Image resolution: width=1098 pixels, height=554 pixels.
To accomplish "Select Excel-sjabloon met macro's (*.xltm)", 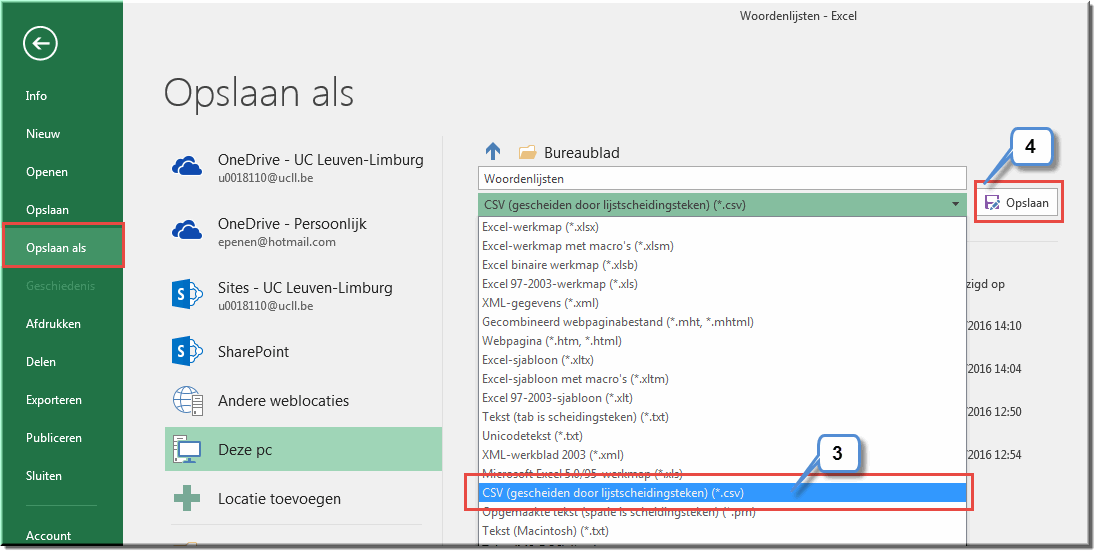I will 722,379.
